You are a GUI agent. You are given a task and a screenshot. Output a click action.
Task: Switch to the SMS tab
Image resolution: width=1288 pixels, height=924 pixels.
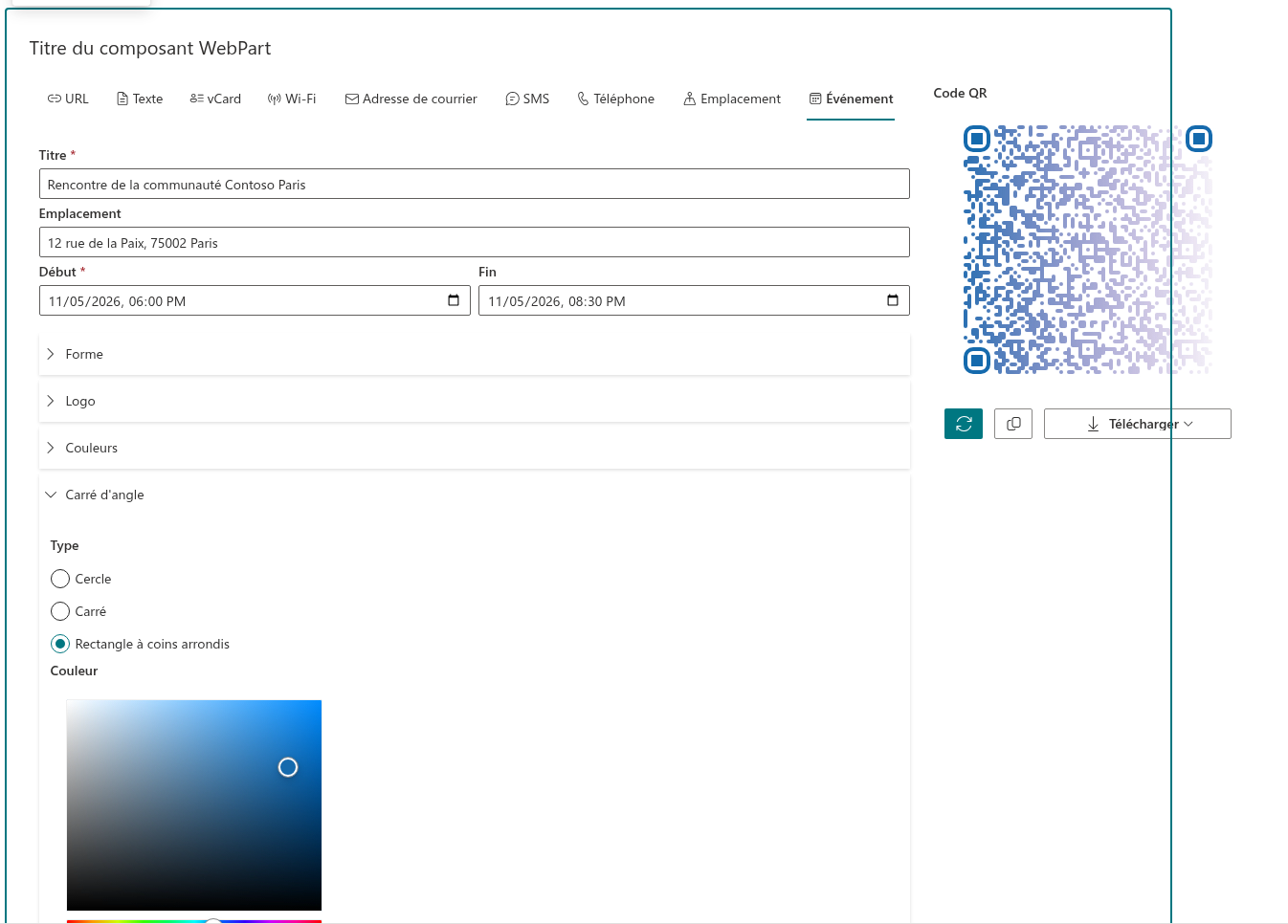point(527,99)
